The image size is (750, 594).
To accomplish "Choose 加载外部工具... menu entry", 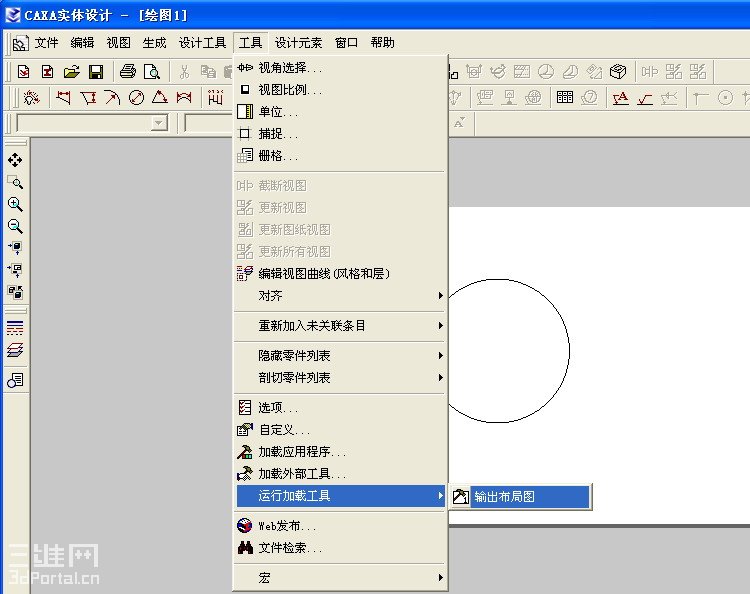I will coord(341,474).
